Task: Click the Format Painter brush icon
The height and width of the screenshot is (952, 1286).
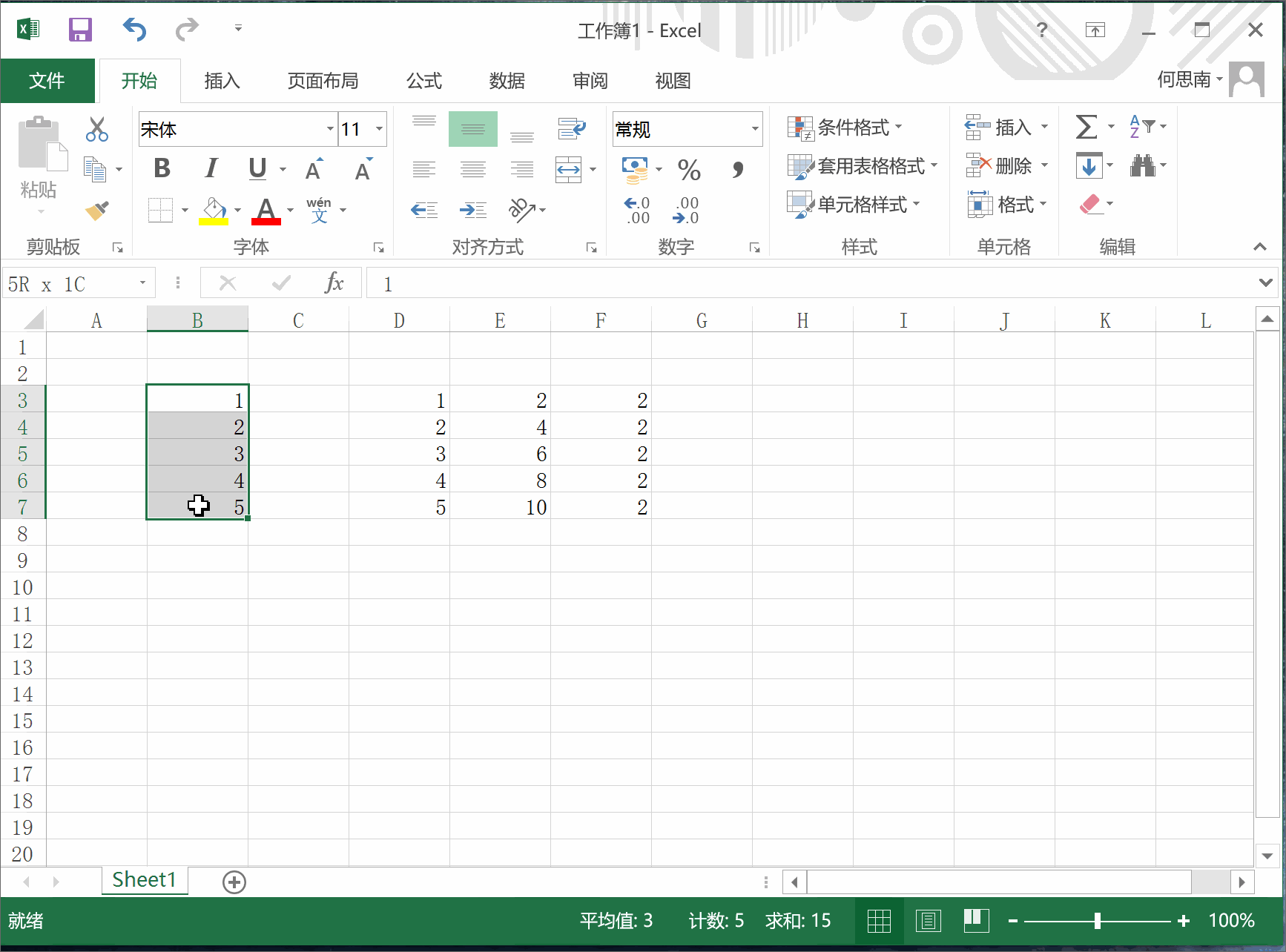Action: point(97,211)
